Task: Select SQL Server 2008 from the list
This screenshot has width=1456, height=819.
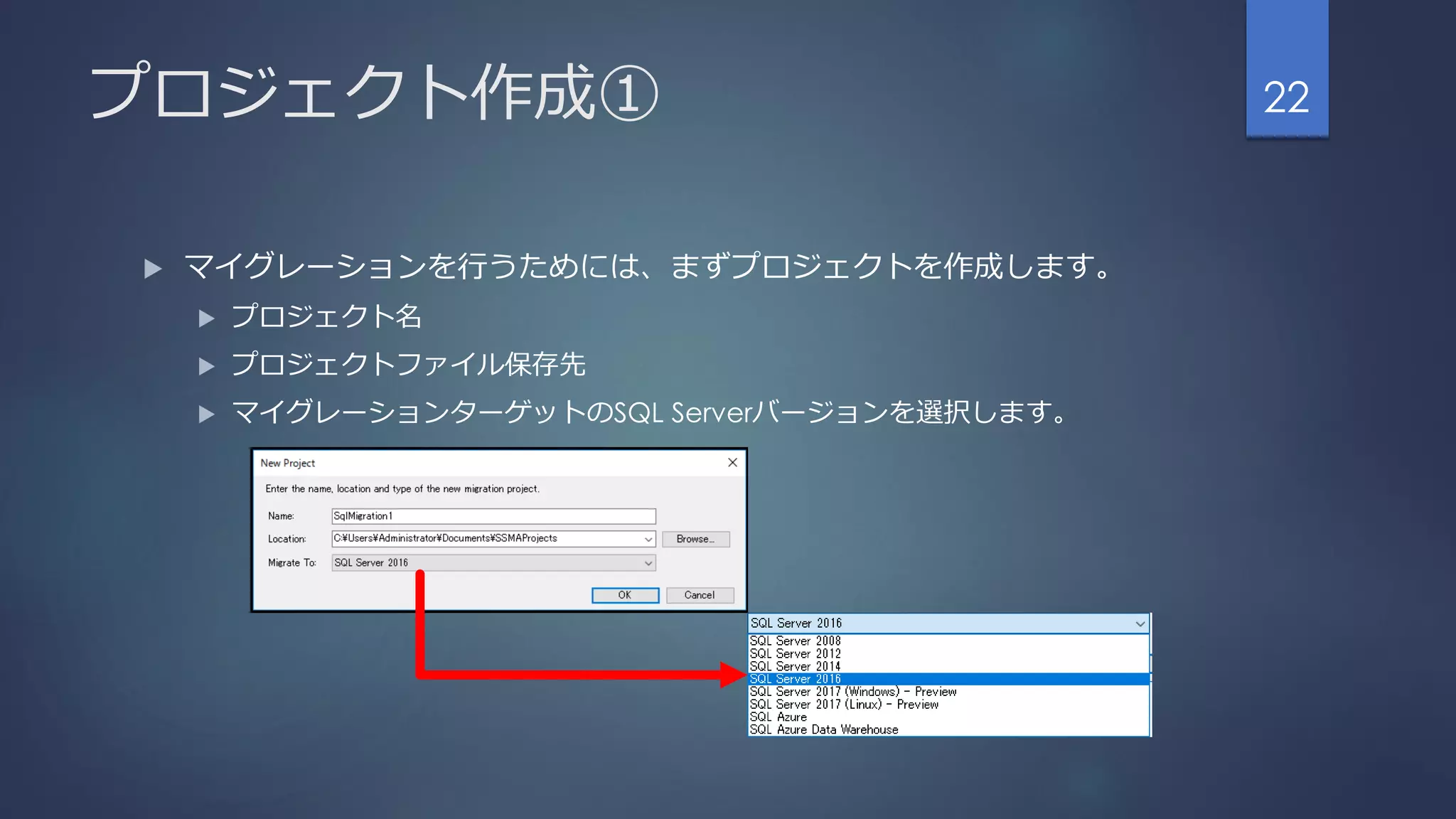Action: pyautogui.click(x=948, y=641)
